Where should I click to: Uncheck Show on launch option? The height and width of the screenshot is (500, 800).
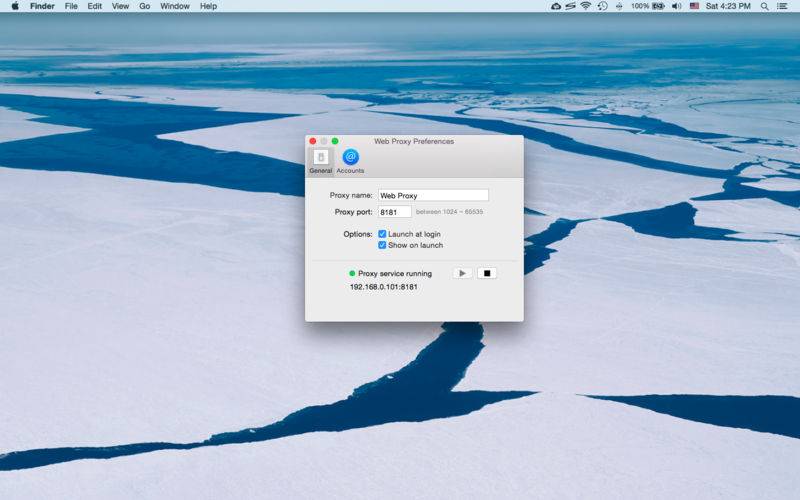[x=382, y=245]
